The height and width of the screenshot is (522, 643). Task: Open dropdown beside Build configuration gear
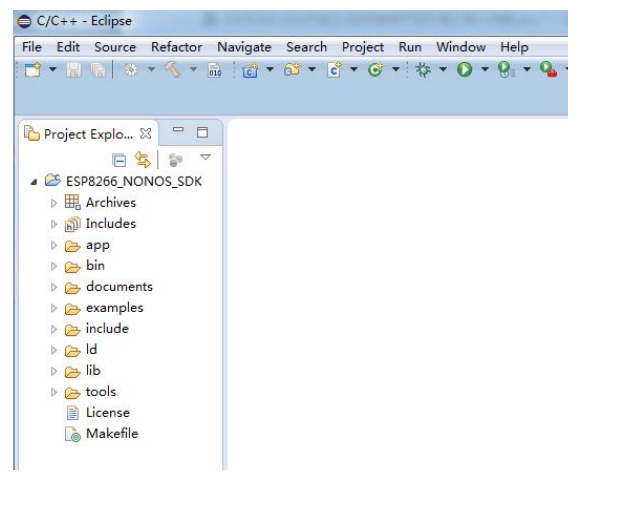[151, 69]
